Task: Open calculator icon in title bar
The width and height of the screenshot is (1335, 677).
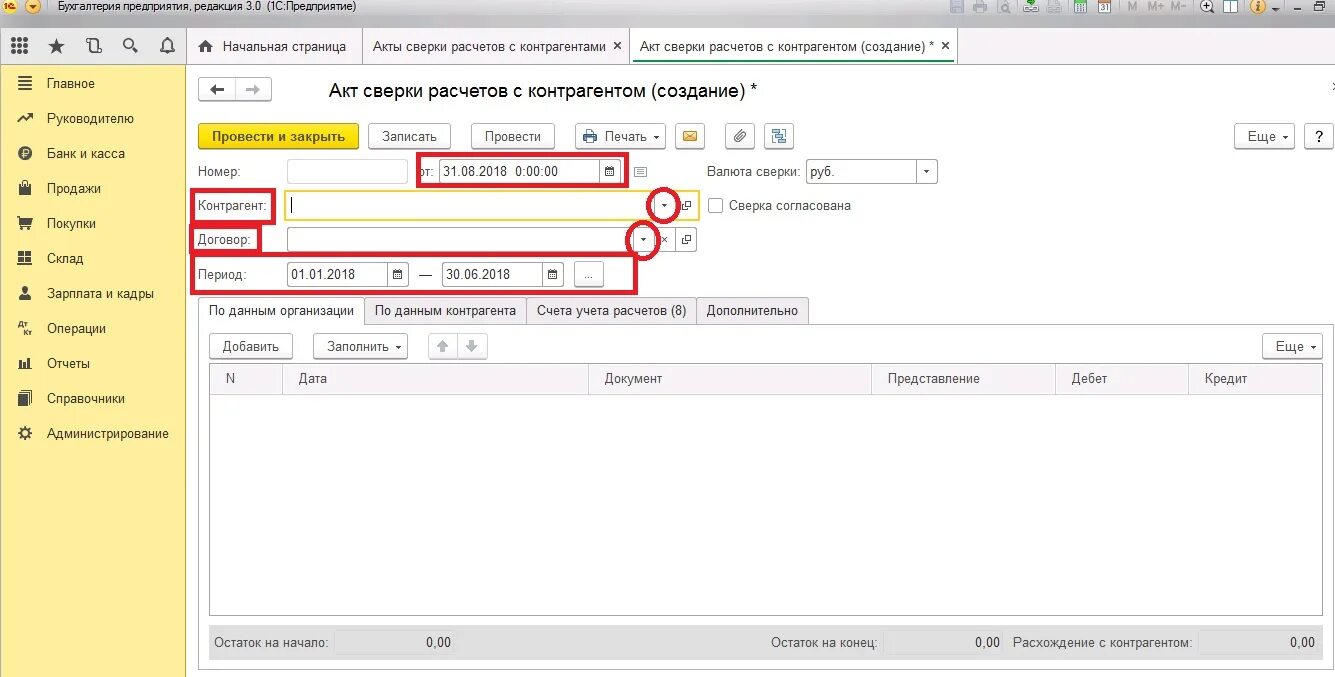Action: (x=1080, y=7)
